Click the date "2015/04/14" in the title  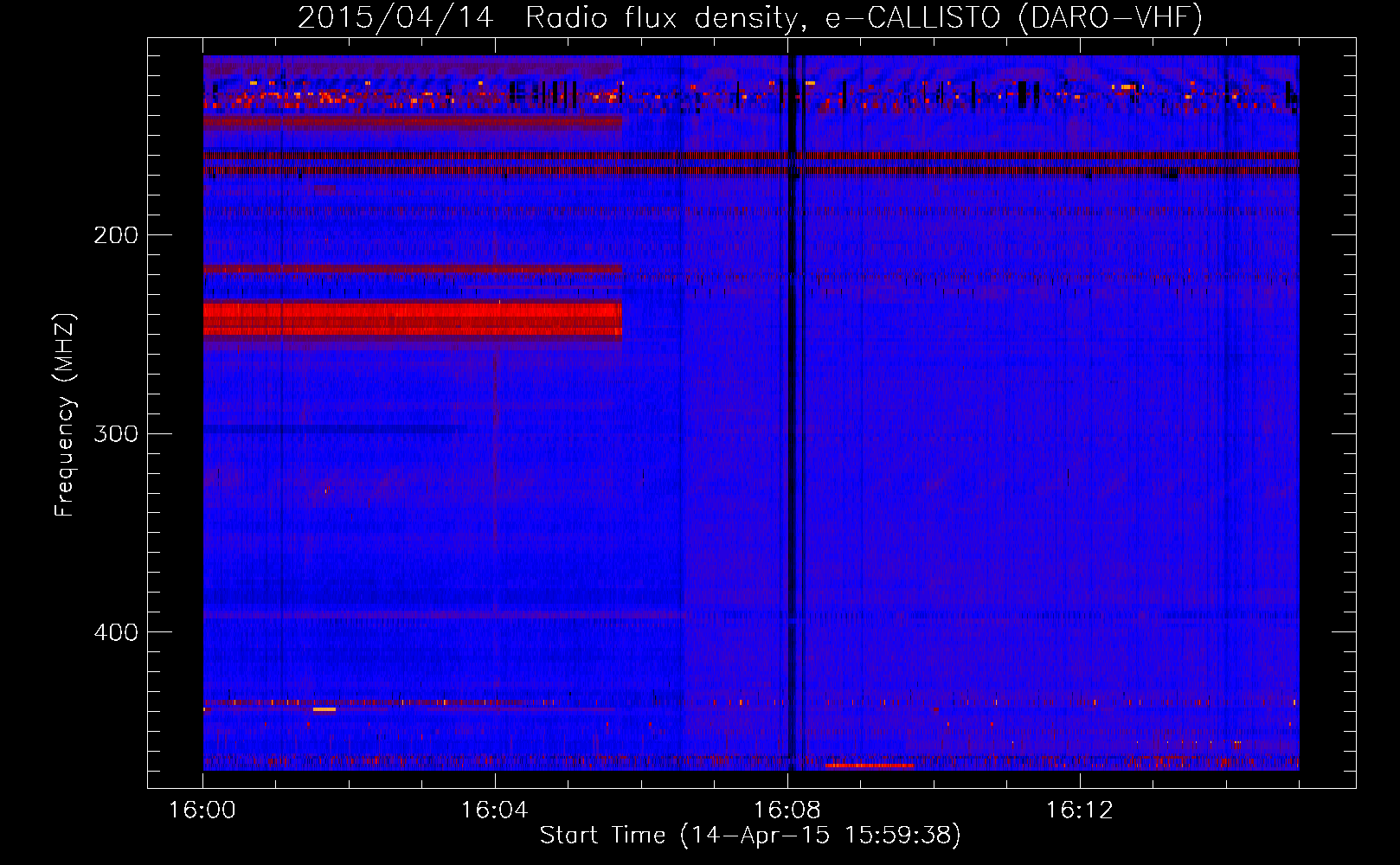395,18
